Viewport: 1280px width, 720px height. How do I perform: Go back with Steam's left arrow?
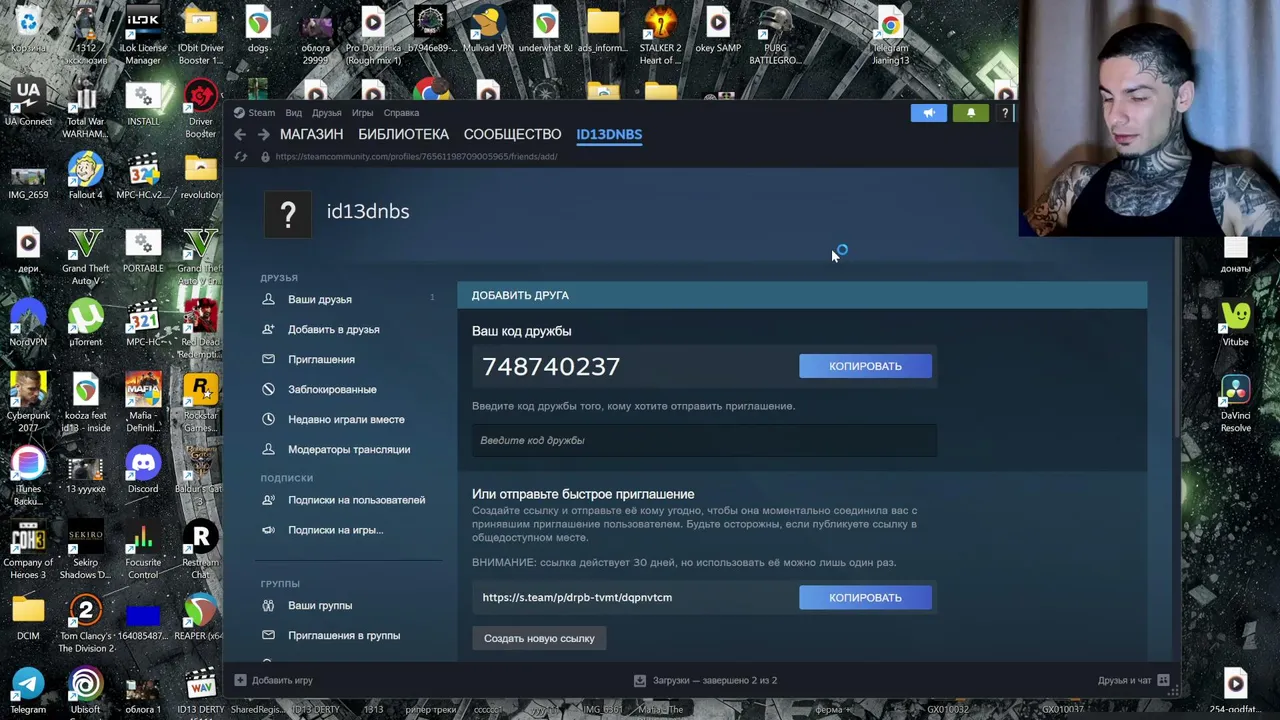pos(240,134)
